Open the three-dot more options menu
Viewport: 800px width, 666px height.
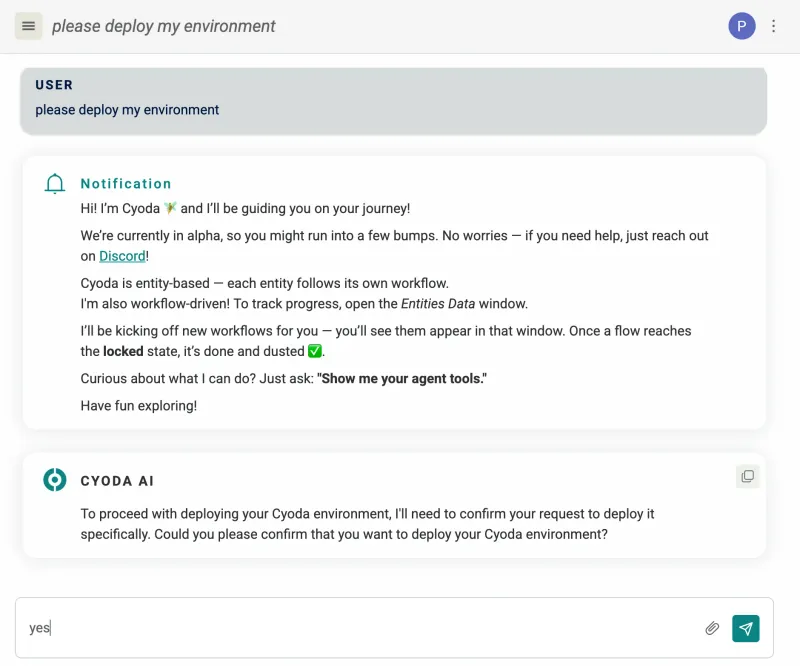(x=773, y=26)
